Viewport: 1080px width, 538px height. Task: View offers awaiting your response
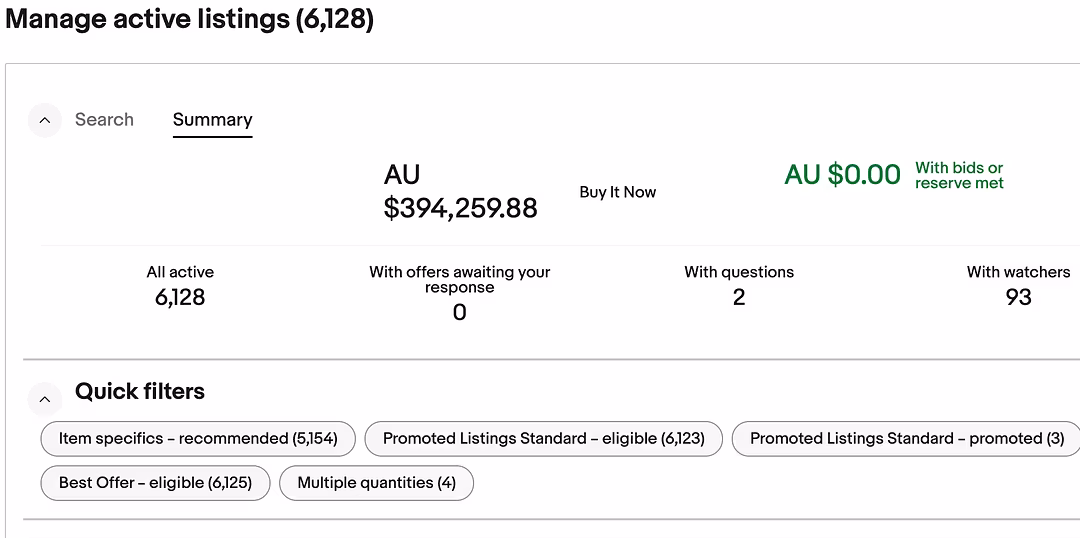[459, 293]
